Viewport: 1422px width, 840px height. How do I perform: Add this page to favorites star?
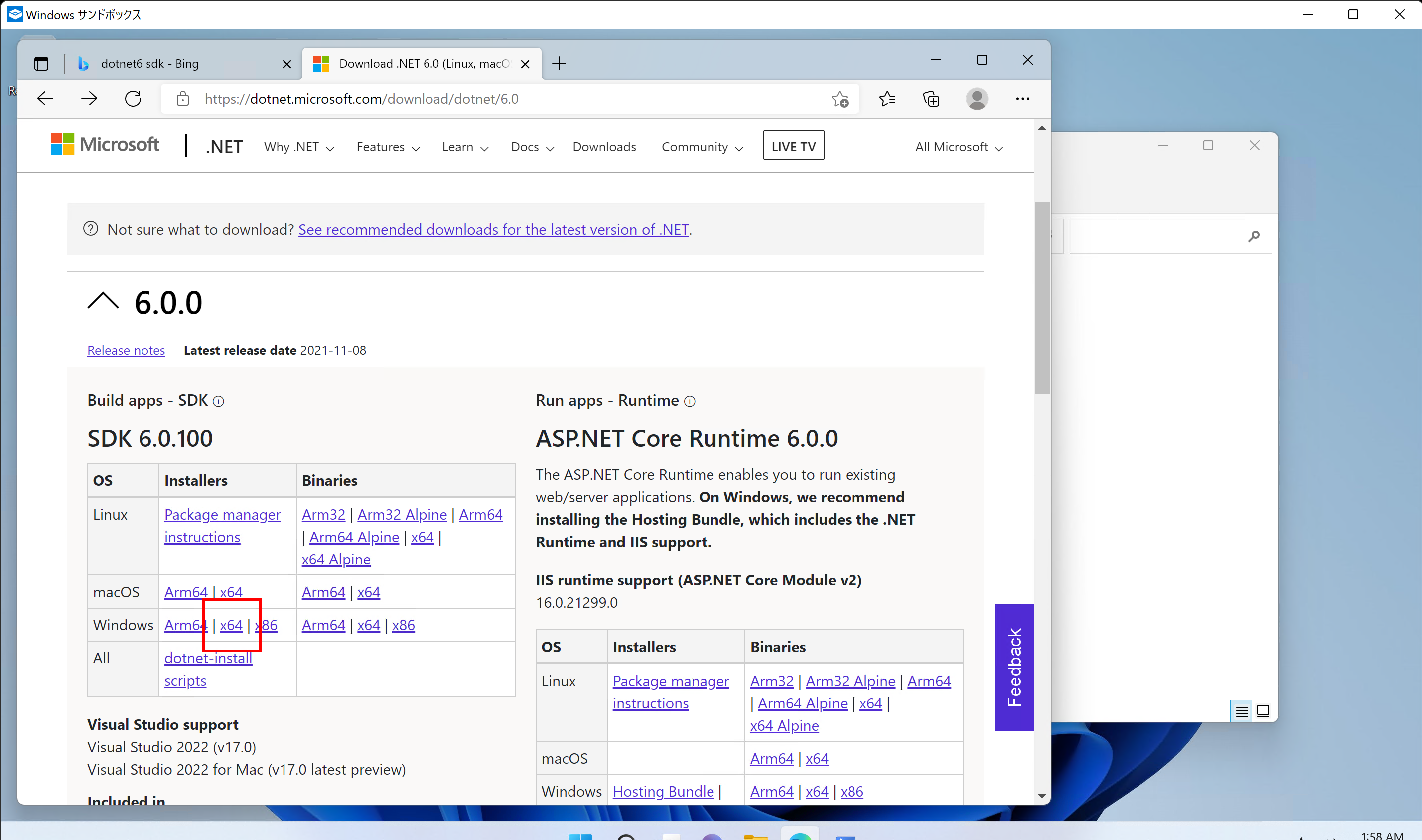coord(840,99)
